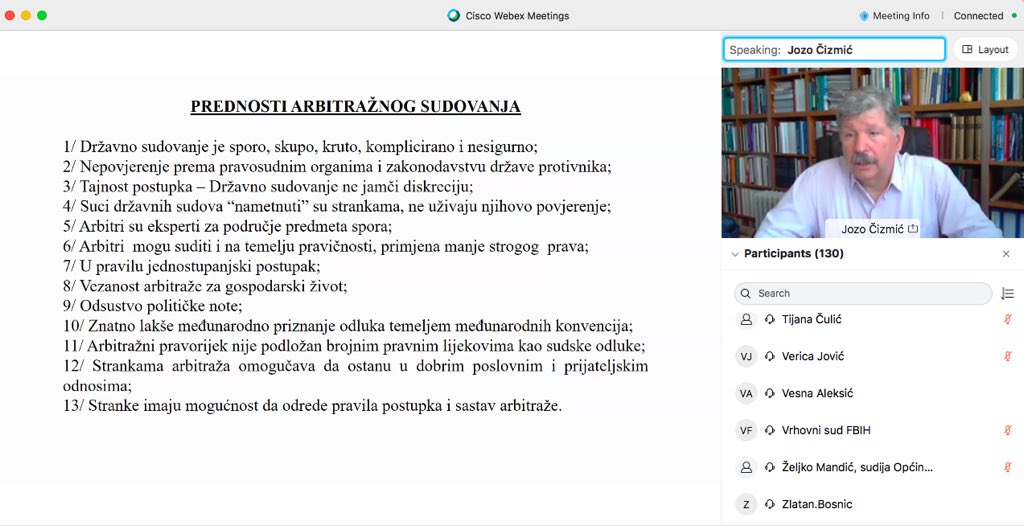Click the Speaking: Jozo Čizmić bar
Screen dimensions: 1024x526
(x=834, y=49)
